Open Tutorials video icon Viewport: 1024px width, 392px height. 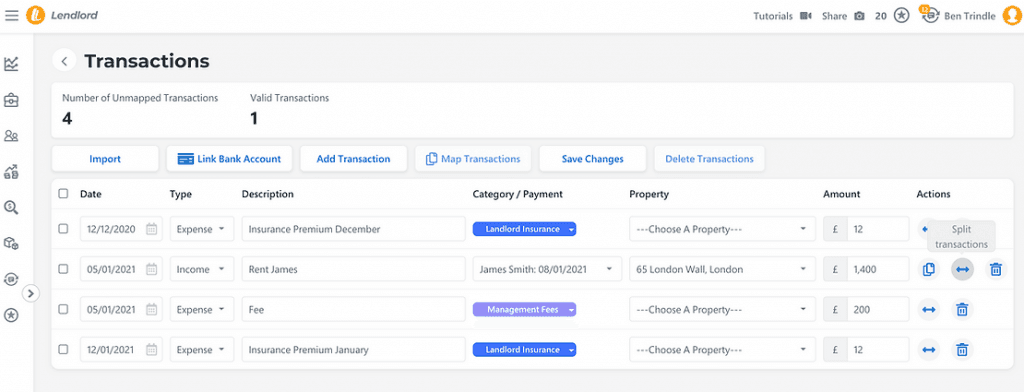click(x=805, y=16)
